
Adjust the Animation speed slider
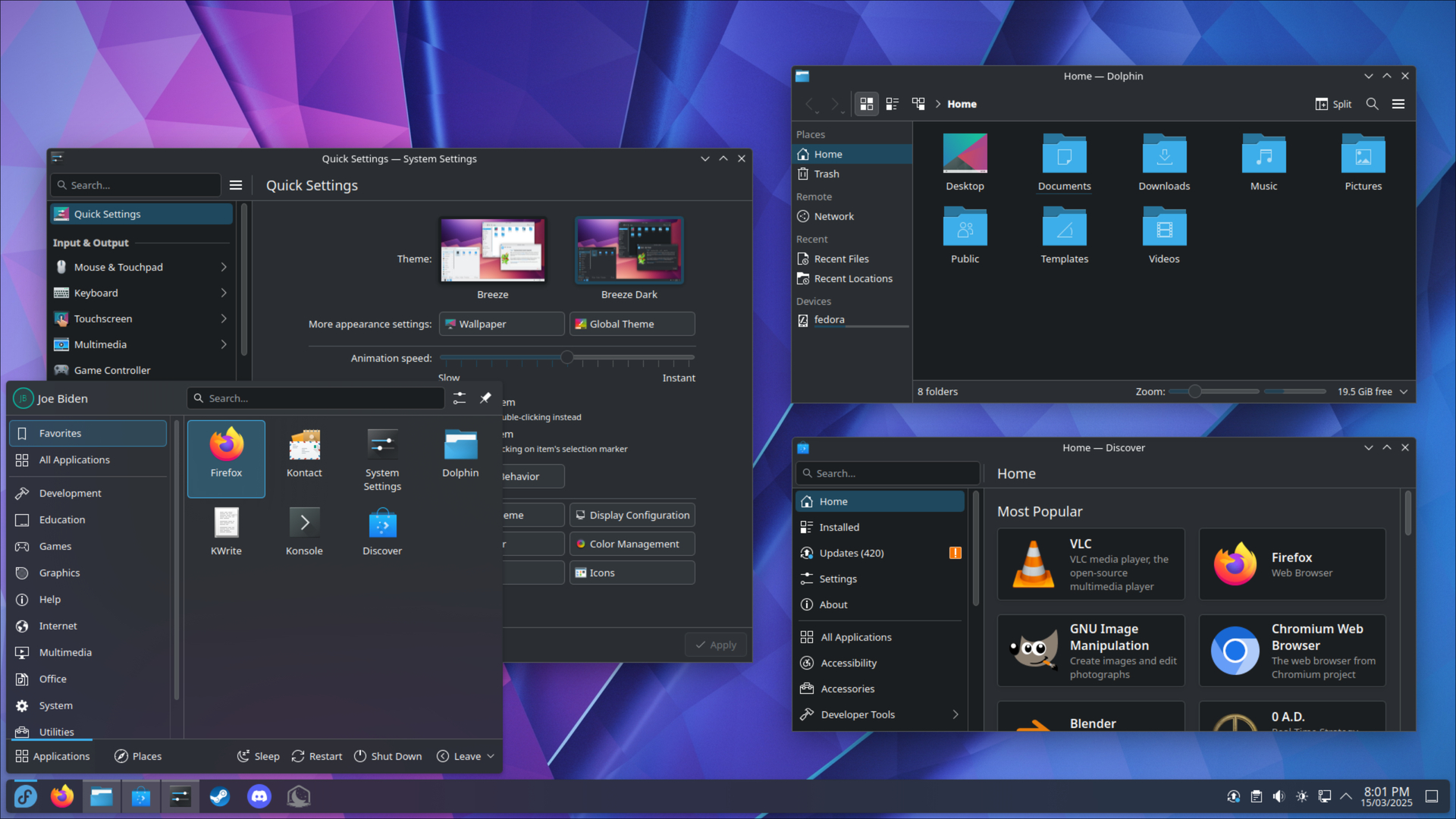pyautogui.click(x=566, y=357)
